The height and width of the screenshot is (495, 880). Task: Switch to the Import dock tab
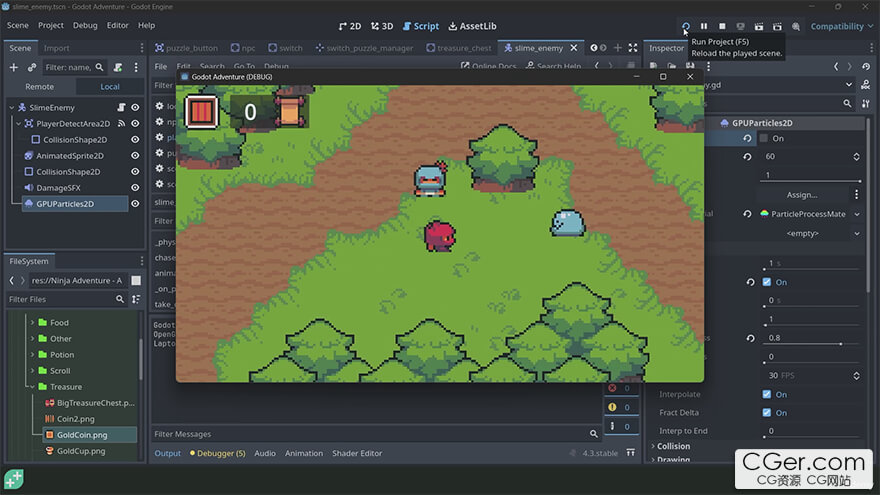pos(56,48)
